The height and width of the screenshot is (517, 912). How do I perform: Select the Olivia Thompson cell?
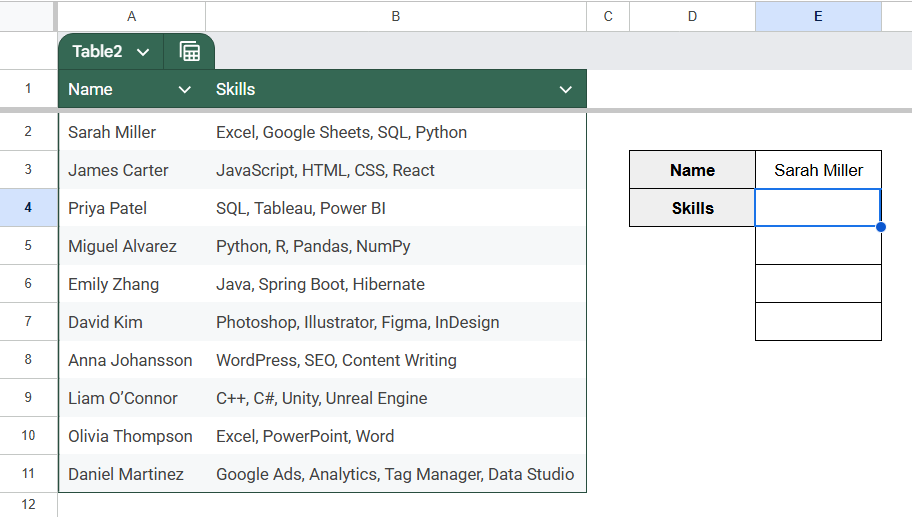tap(131, 436)
